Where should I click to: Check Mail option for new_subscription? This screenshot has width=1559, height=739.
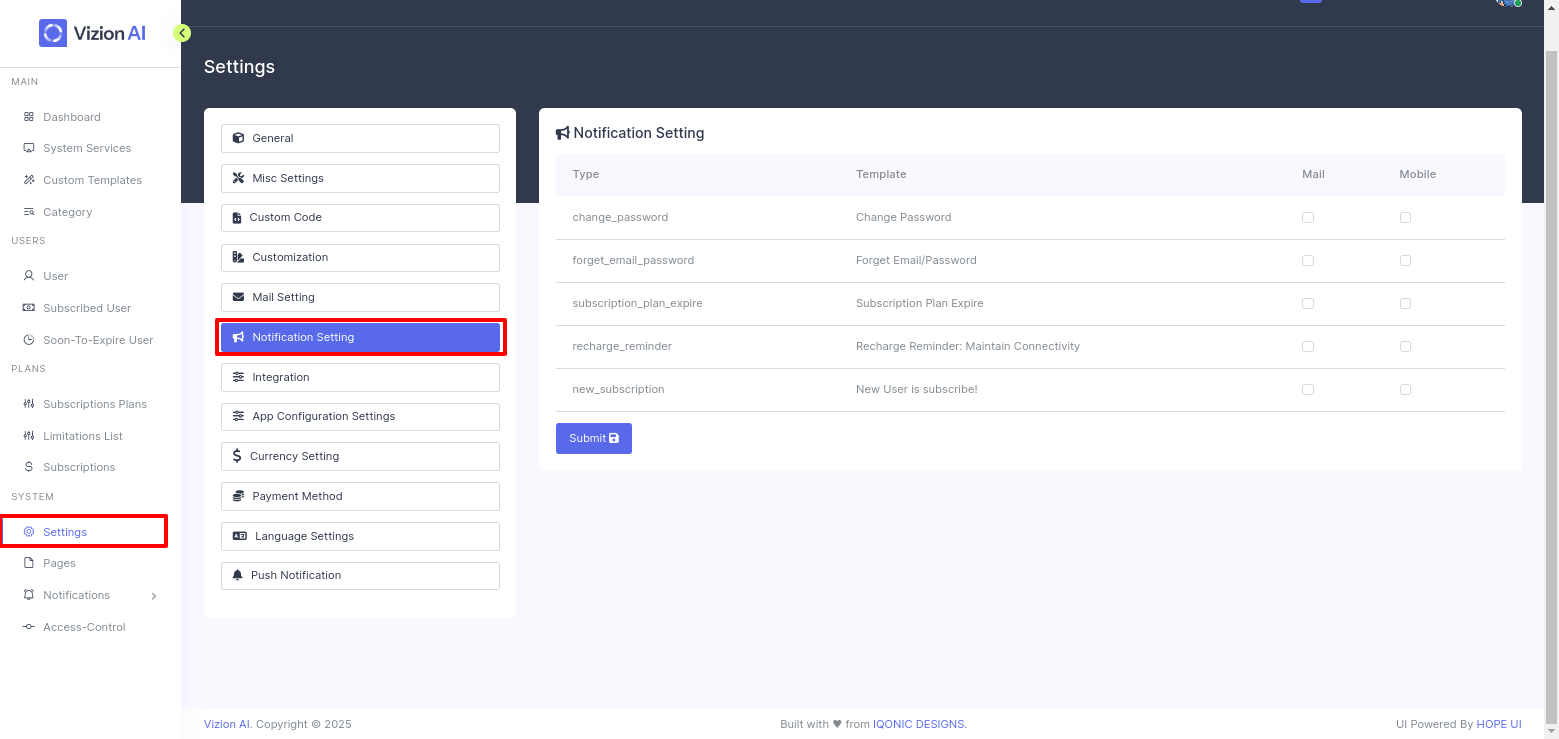click(1308, 389)
